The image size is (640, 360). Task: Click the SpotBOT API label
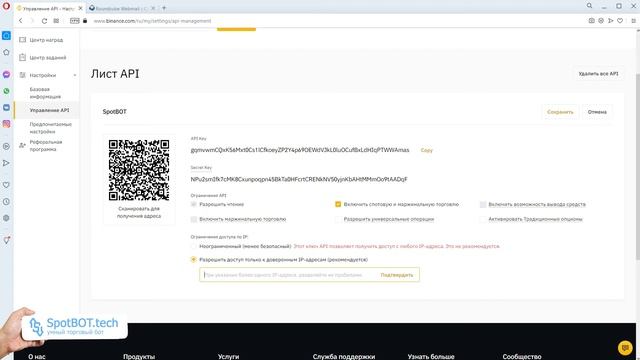tap(115, 111)
